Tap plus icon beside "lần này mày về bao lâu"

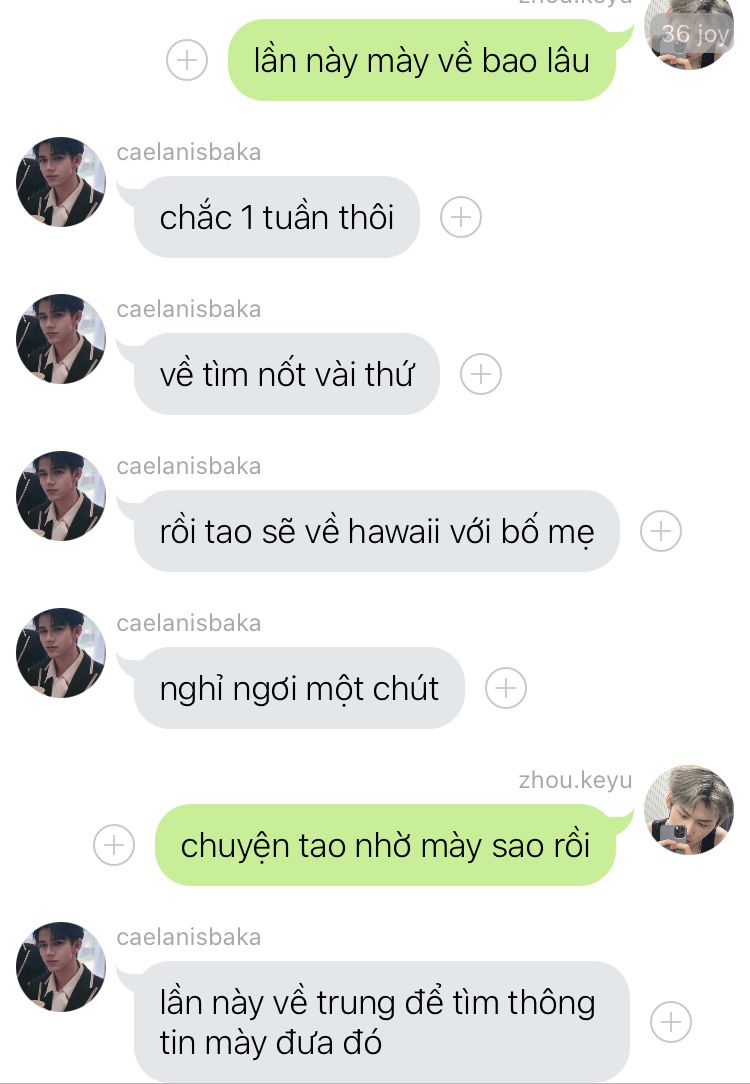tap(187, 60)
